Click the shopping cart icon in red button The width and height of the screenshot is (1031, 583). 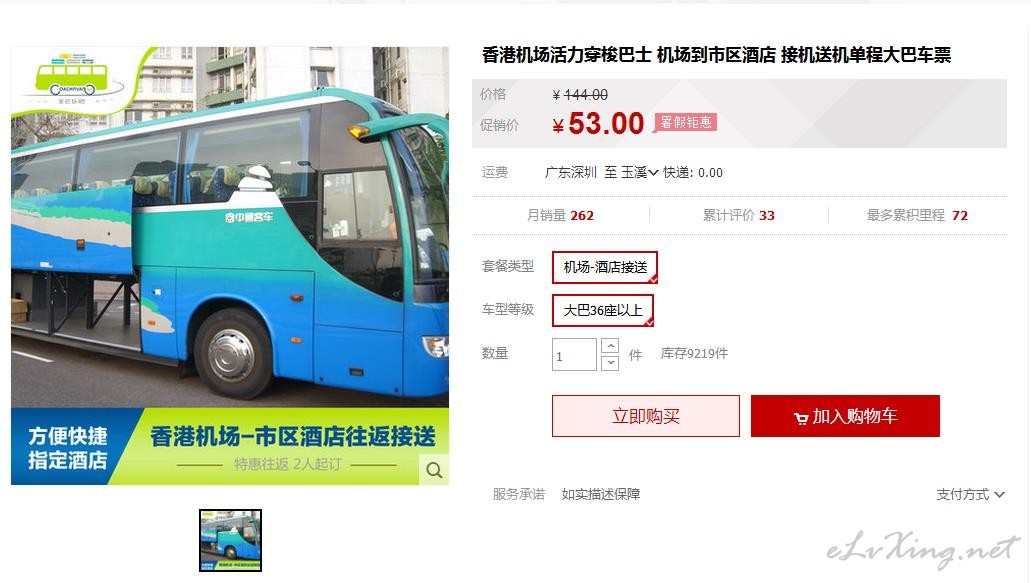pyautogui.click(x=801, y=418)
